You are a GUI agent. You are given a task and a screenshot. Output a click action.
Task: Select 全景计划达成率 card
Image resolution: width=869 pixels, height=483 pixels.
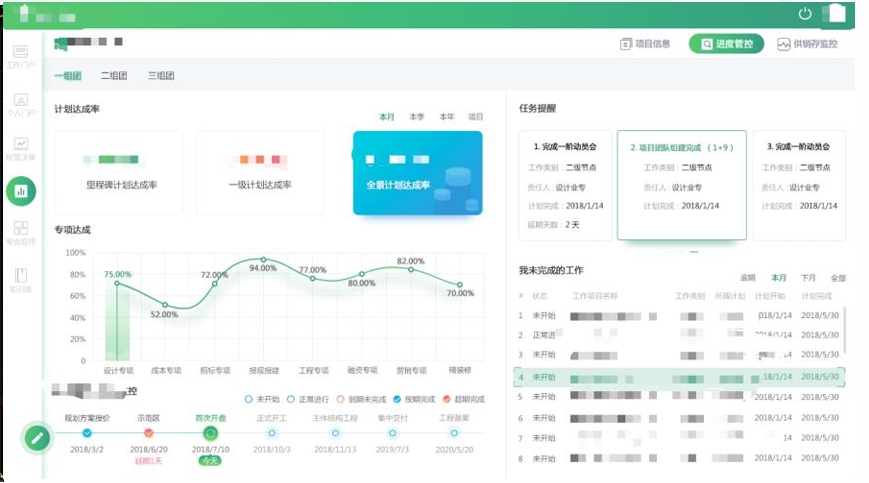pos(417,173)
